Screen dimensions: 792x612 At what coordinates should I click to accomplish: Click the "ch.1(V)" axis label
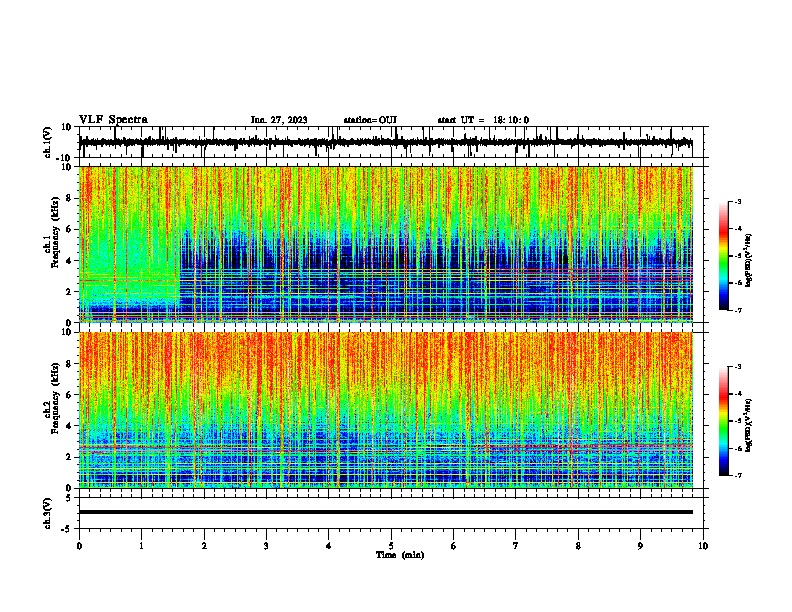point(48,142)
